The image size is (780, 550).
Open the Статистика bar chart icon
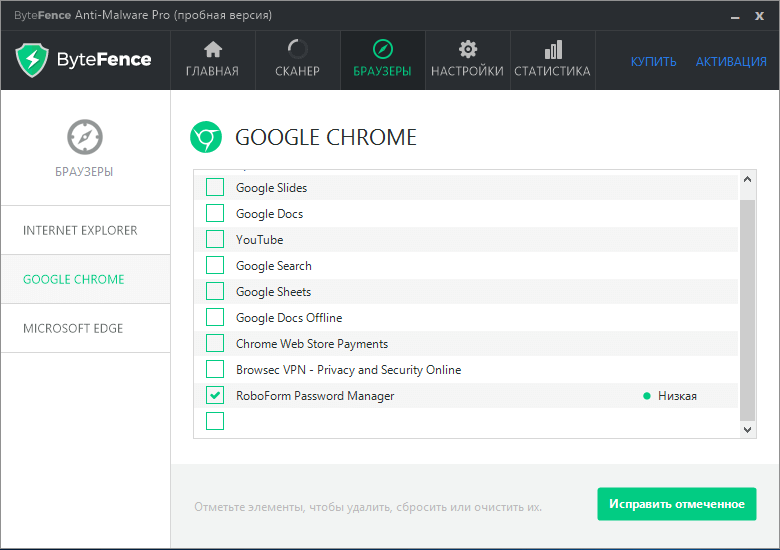point(552,50)
